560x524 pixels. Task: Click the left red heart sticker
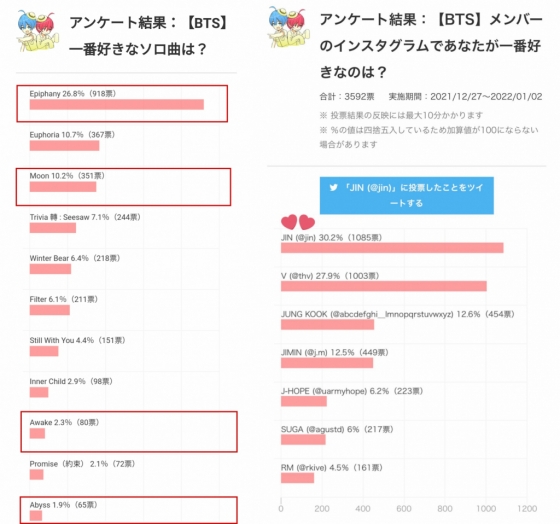pyautogui.click(x=289, y=222)
